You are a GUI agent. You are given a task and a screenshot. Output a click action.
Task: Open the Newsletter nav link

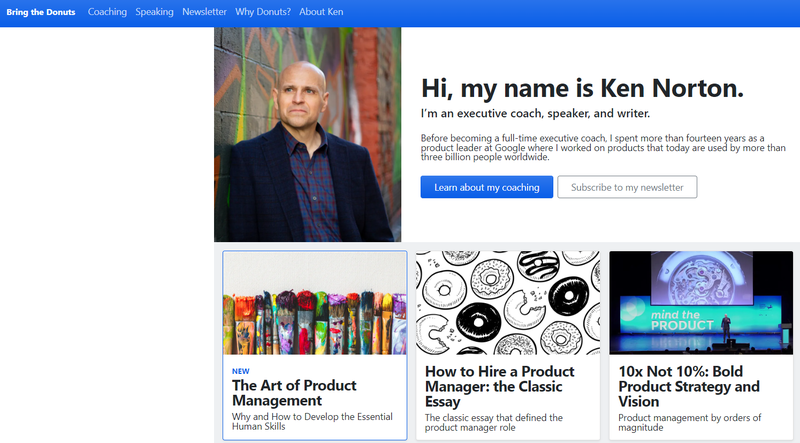coord(204,12)
